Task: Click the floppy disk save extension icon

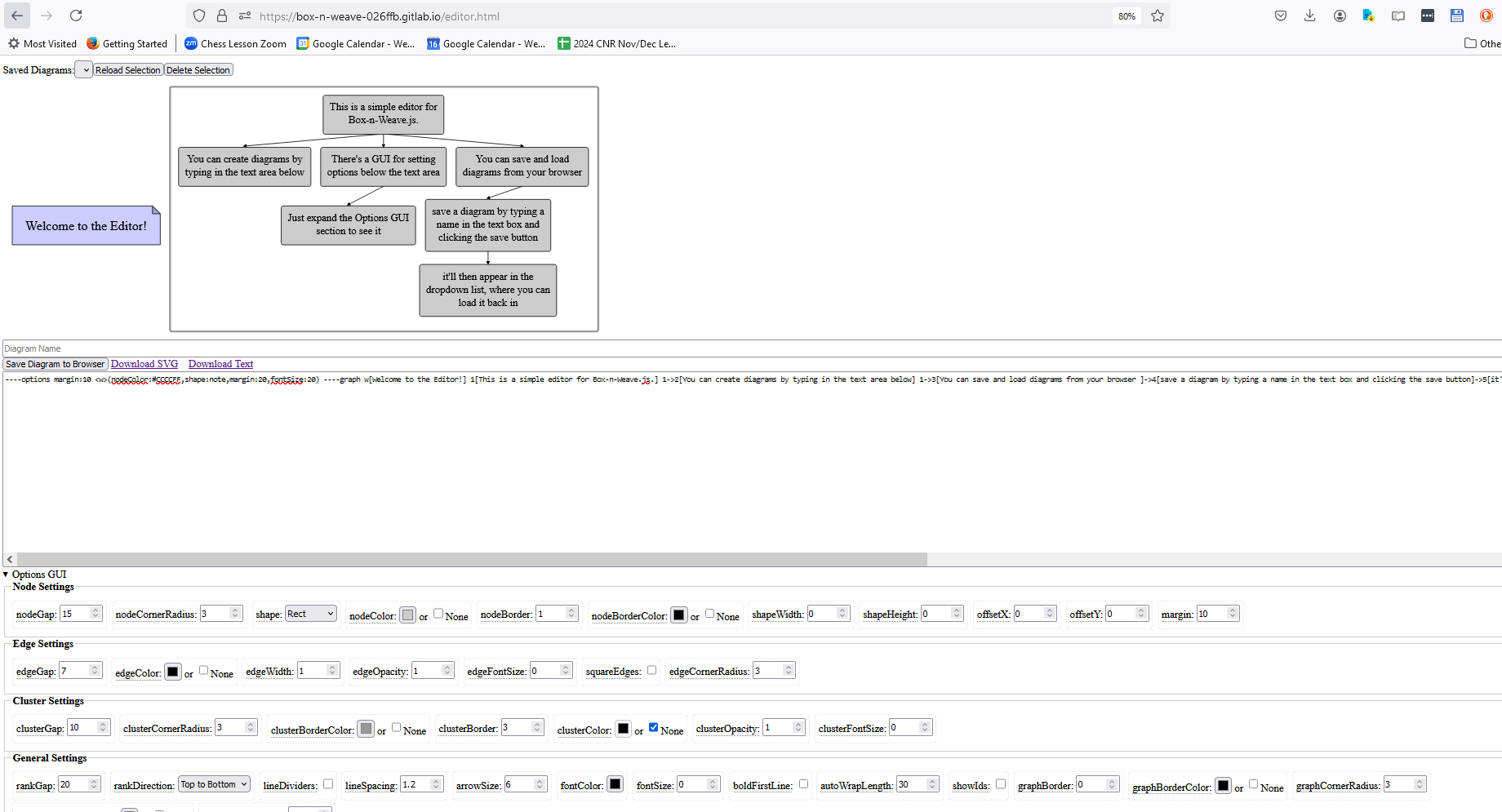Action: click(x=1457, y=16)
